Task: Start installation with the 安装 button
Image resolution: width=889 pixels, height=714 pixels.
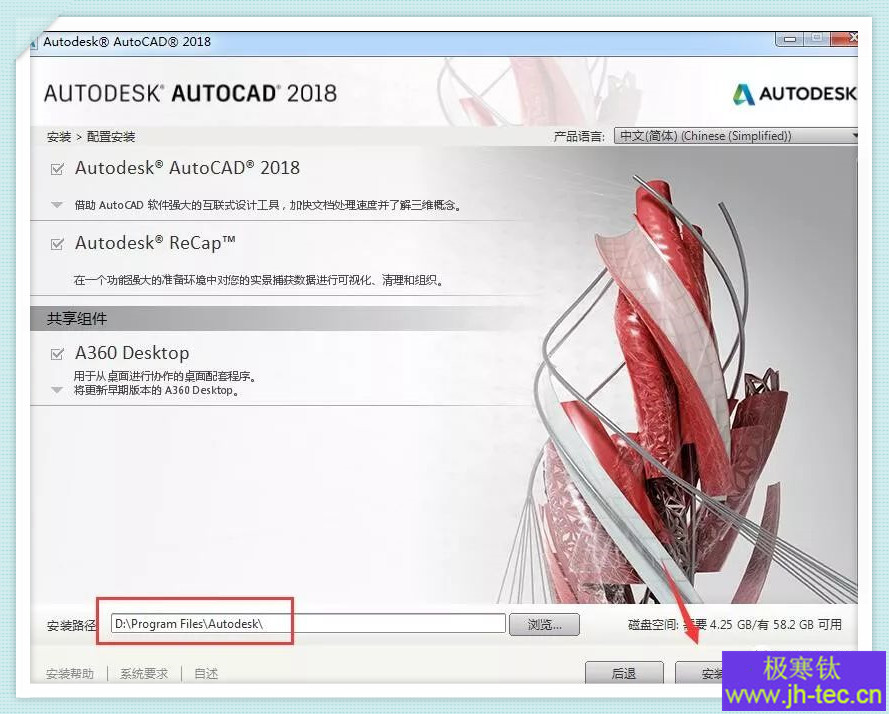Action: coord(699,673)
